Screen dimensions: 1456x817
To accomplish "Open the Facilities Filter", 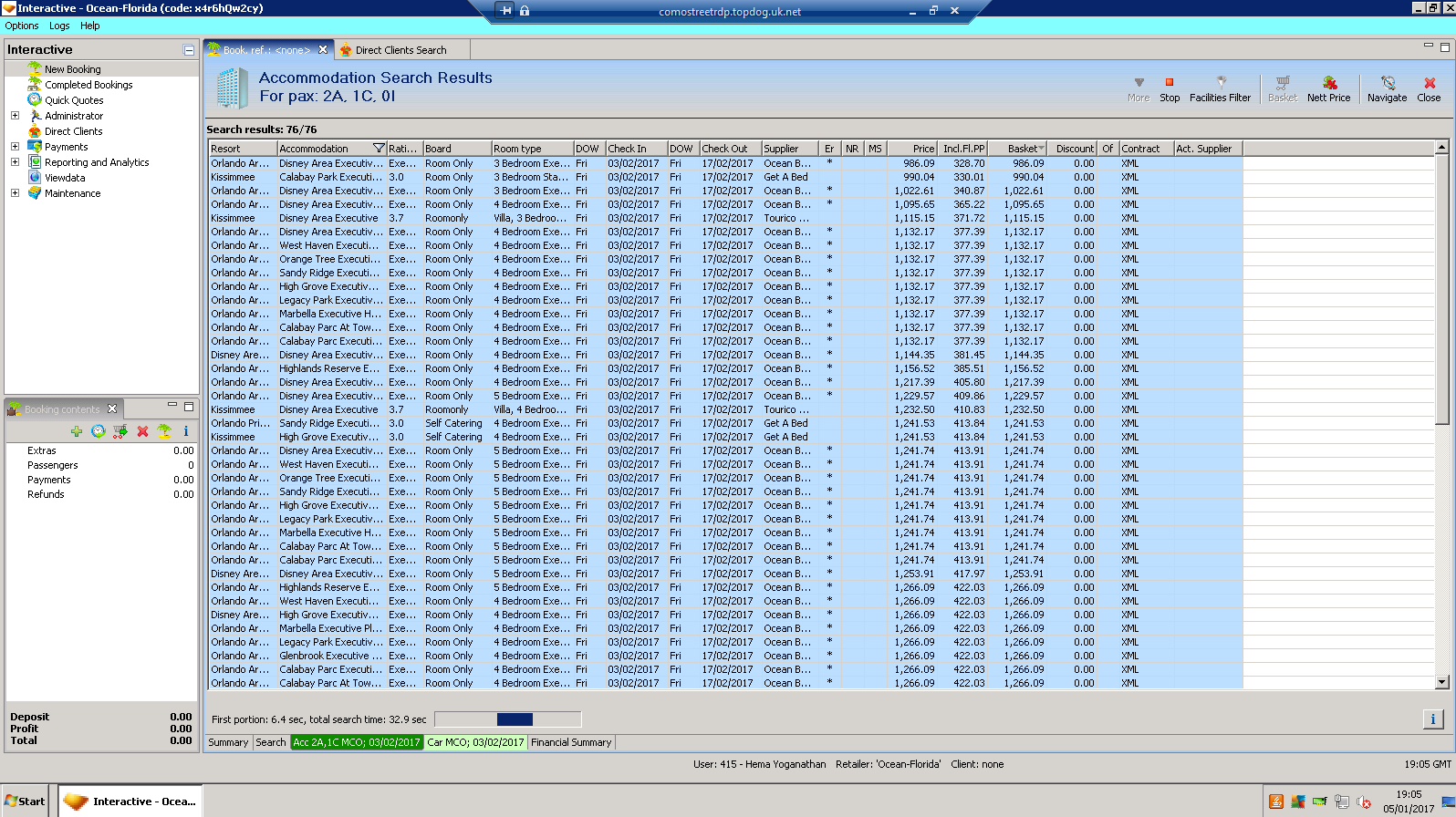I will tap(1220, 89).
